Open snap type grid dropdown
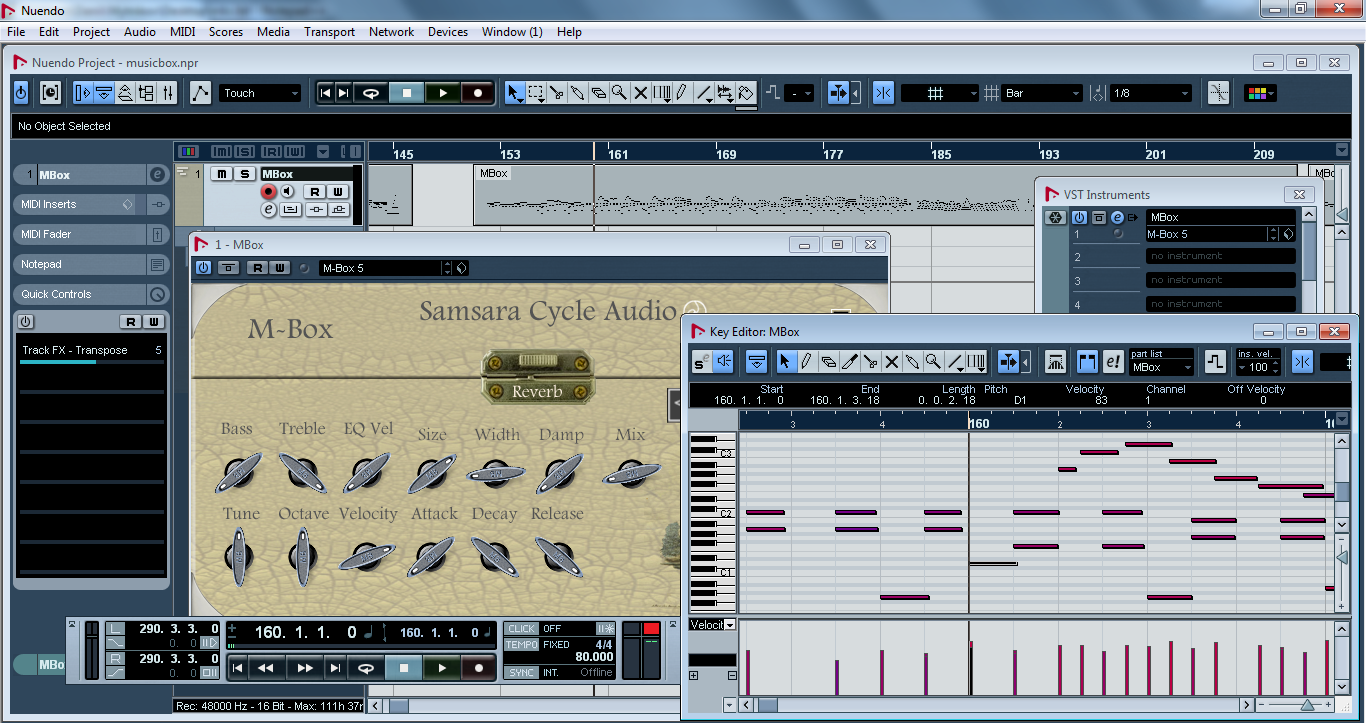This screenshot has width=1366, height=723. (x=940, y=93)
